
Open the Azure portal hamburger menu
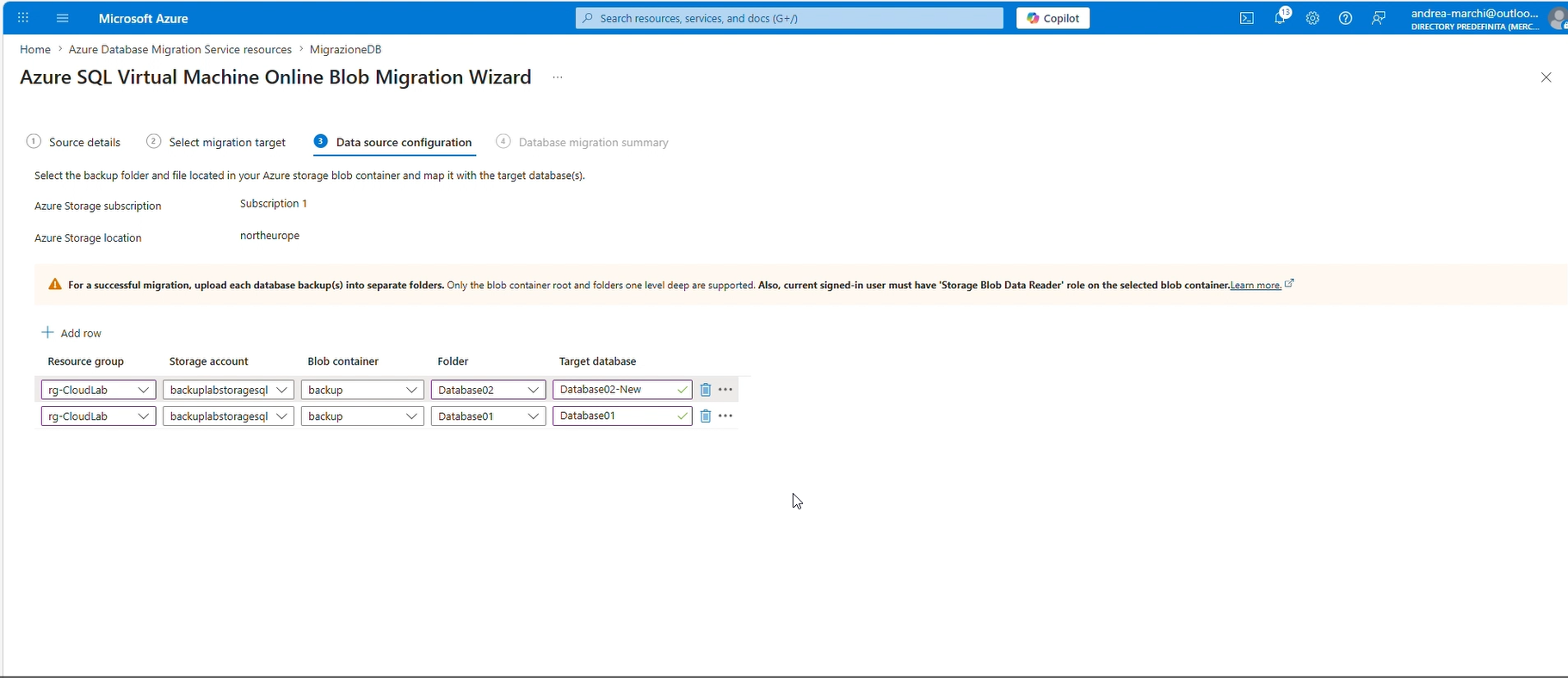pos(62,18)
